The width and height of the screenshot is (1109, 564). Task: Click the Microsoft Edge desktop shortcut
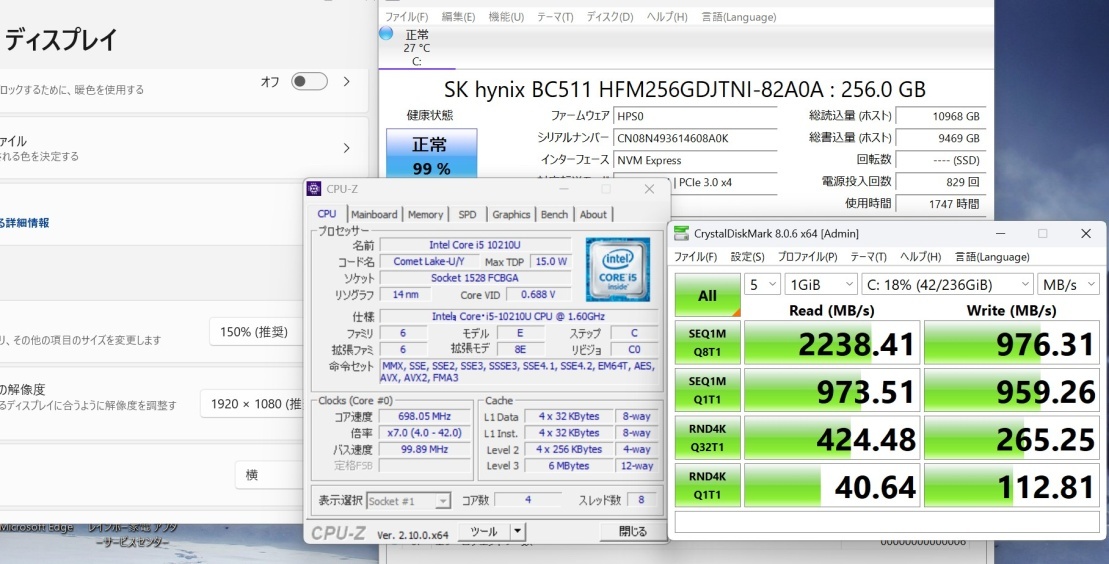(x=37, y=528)
